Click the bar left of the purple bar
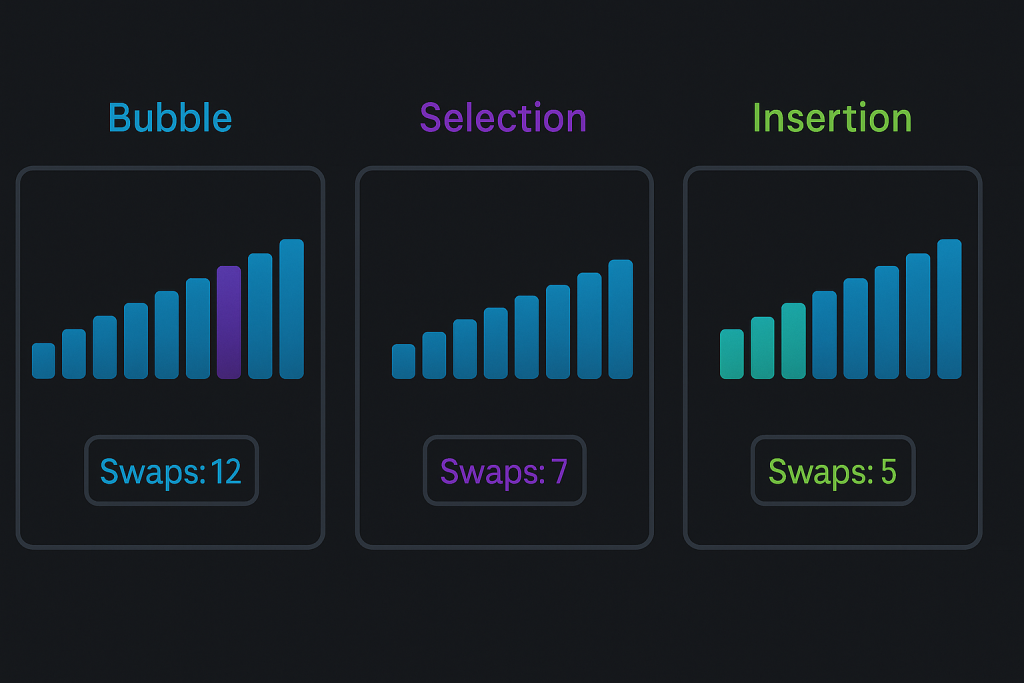This screenshot has width=1024, height=683. coord(198,328)
